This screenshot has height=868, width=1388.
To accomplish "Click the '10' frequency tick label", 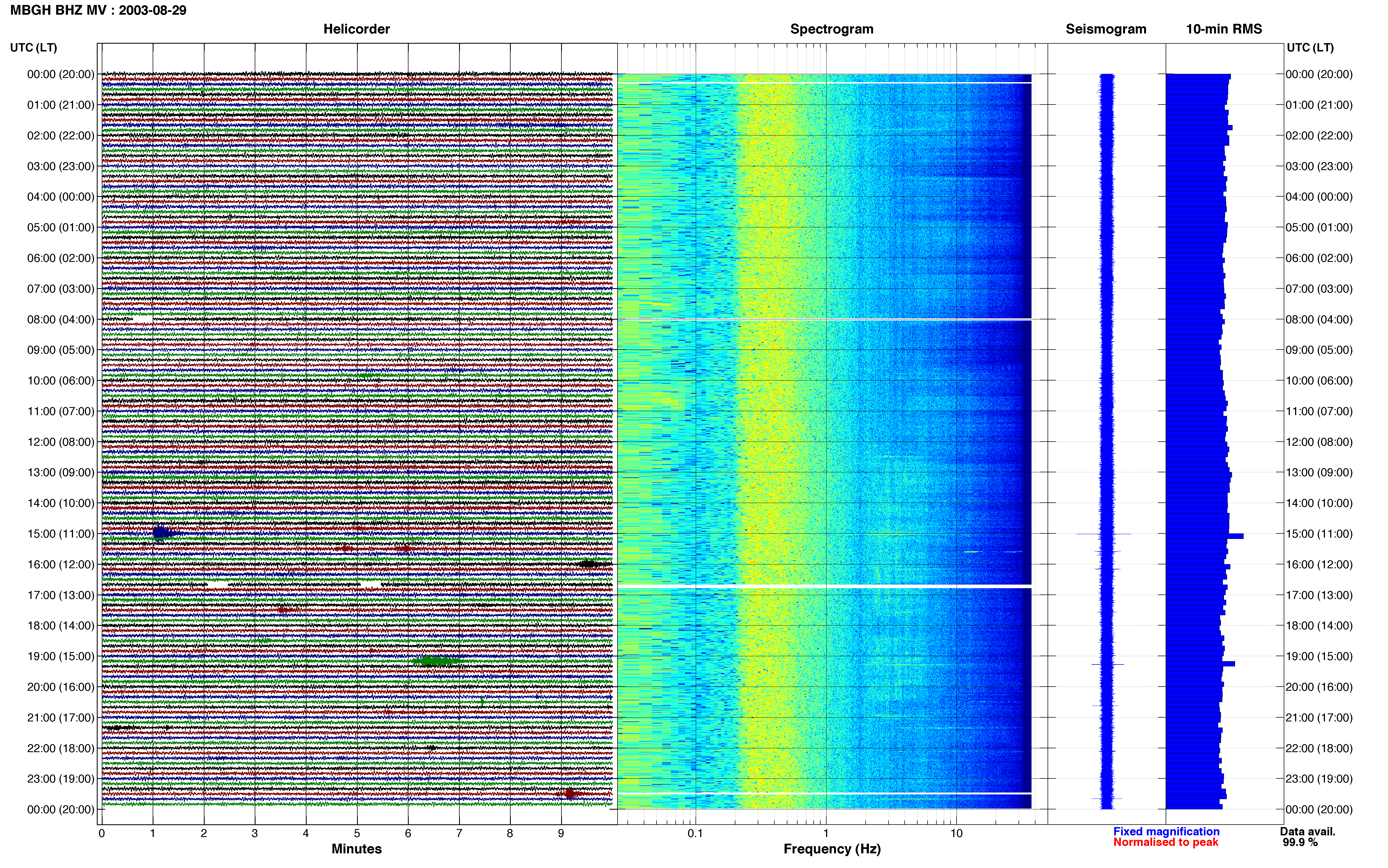I will click(956, 833).
